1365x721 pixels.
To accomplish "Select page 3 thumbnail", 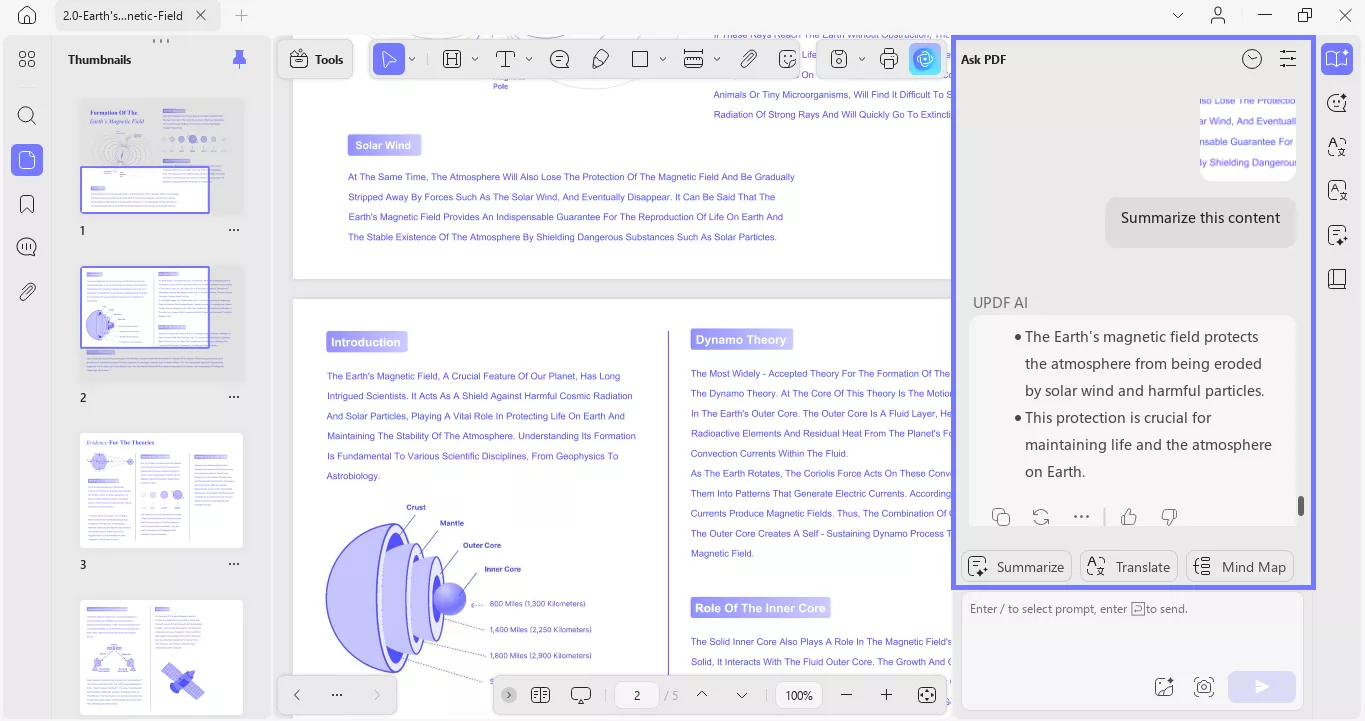I will pos(161,490).
